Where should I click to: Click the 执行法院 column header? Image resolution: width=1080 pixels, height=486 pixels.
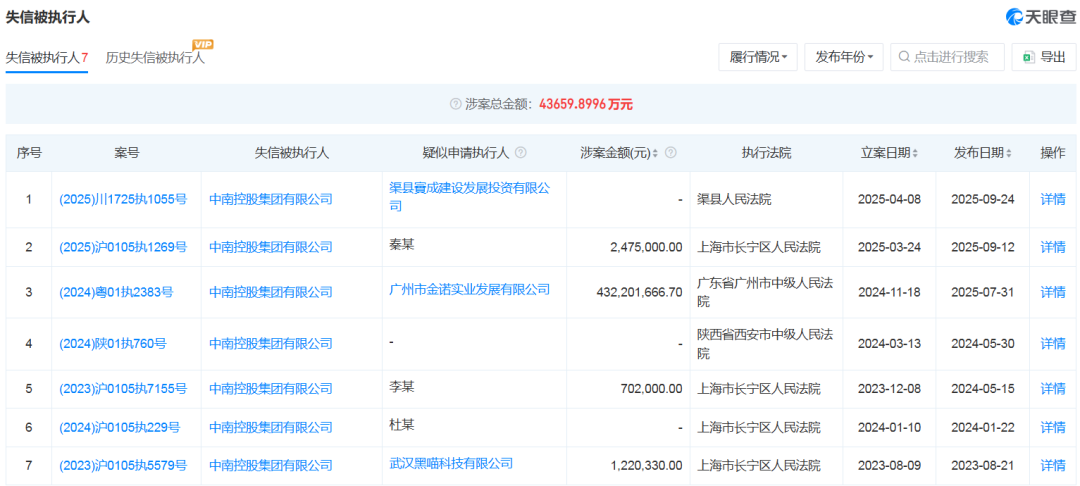point(766,153)
